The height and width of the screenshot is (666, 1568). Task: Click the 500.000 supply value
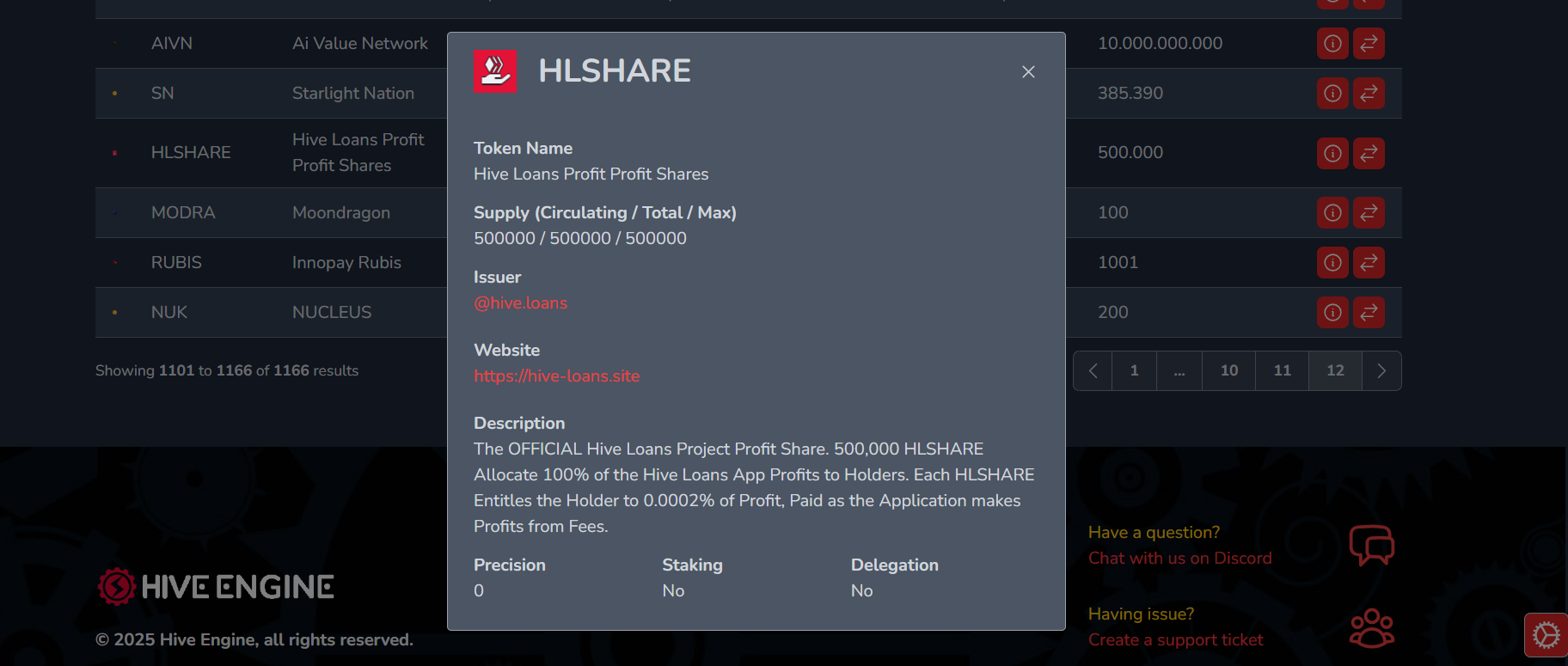(1130, 152)
